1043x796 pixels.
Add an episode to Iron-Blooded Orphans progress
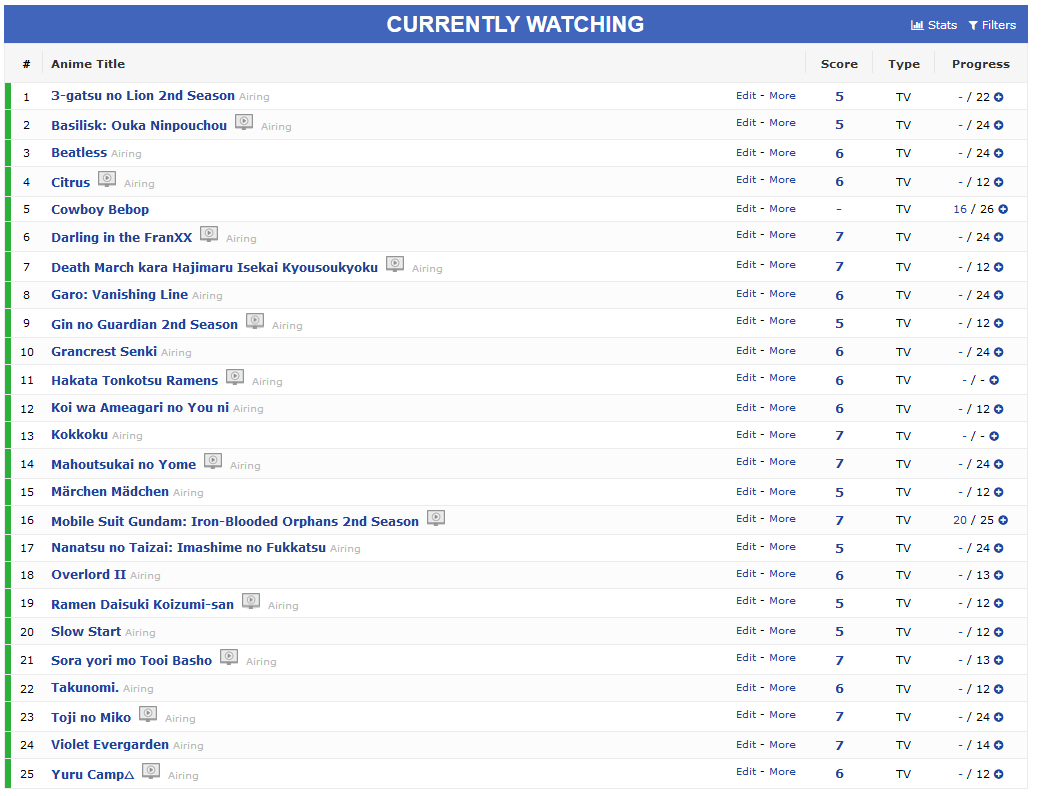pos(1003,521)
